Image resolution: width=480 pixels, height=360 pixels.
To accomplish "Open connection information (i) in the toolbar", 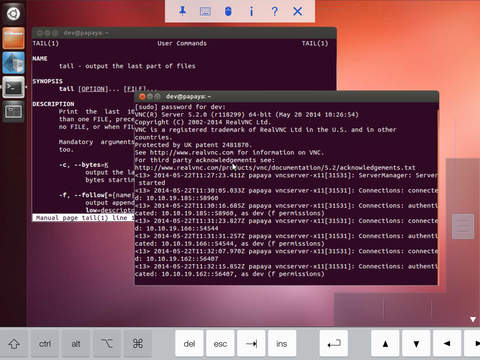I will [x=251, y=12].
